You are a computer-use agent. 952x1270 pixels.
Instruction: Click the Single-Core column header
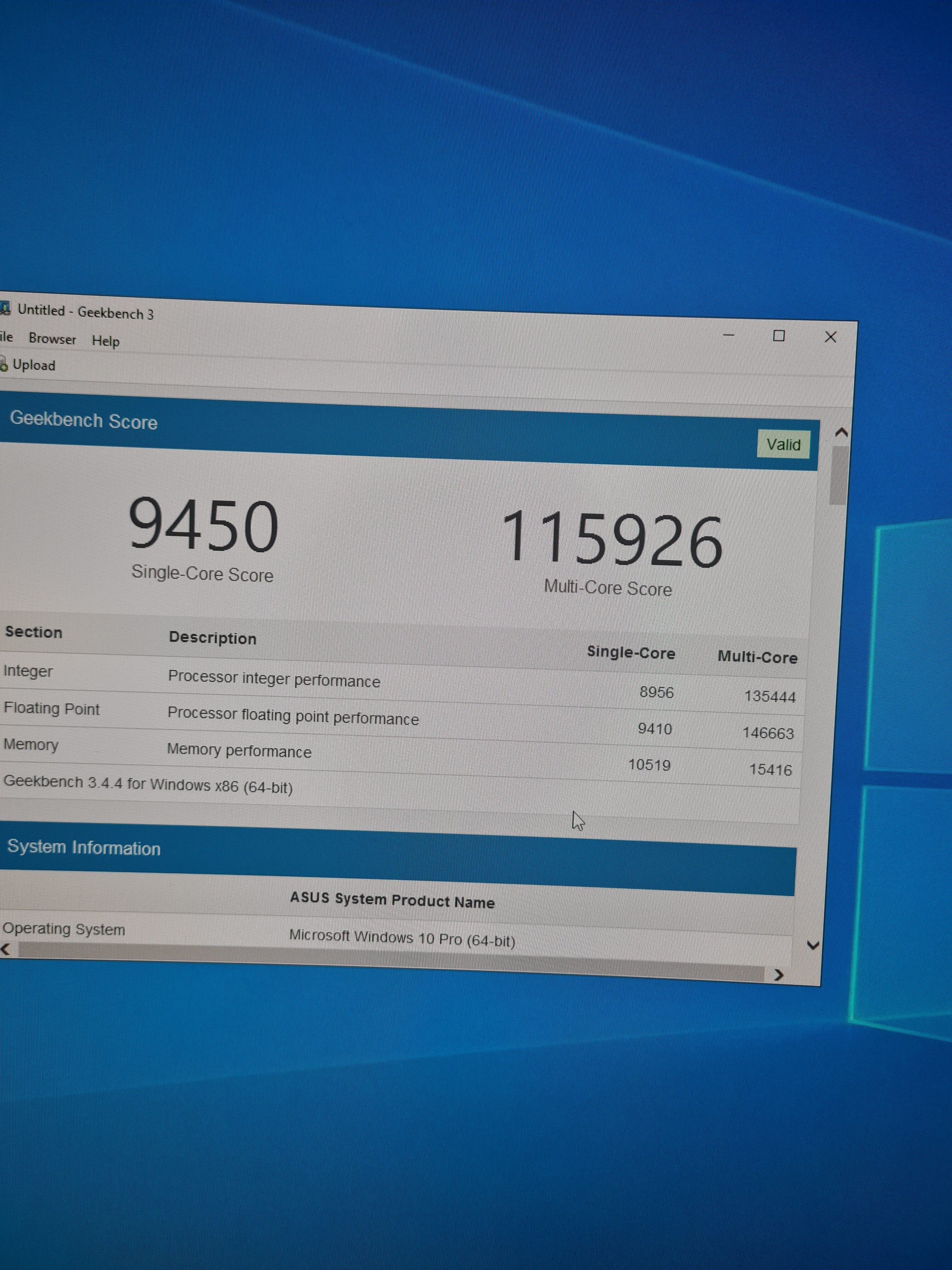pos(631,653)
